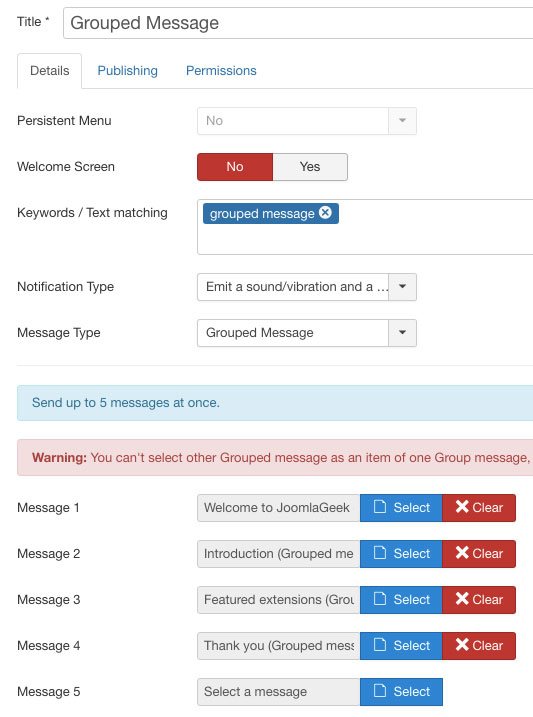Clear the Message 2 Introduction selection
This screenshot has height=717, width=533.
pyautogui.click(x=479, y=554)
